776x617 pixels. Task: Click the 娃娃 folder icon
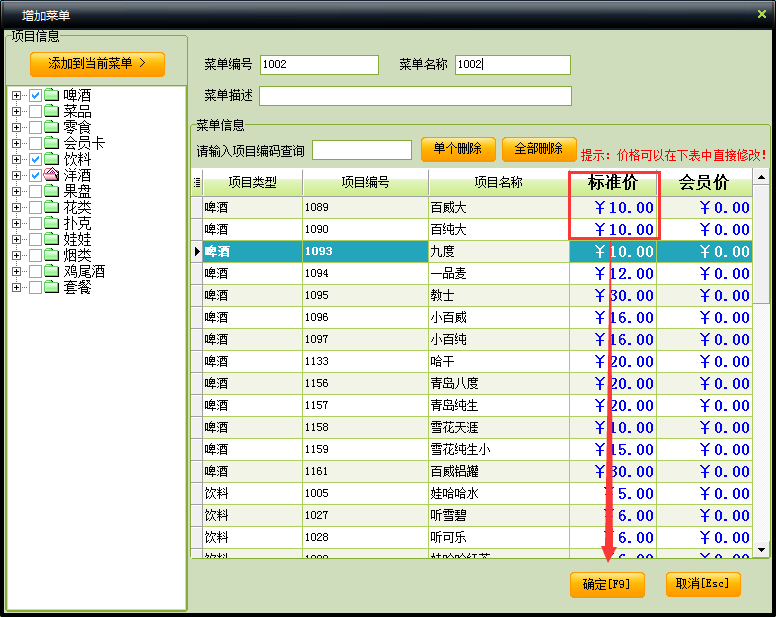pos(51,239)
